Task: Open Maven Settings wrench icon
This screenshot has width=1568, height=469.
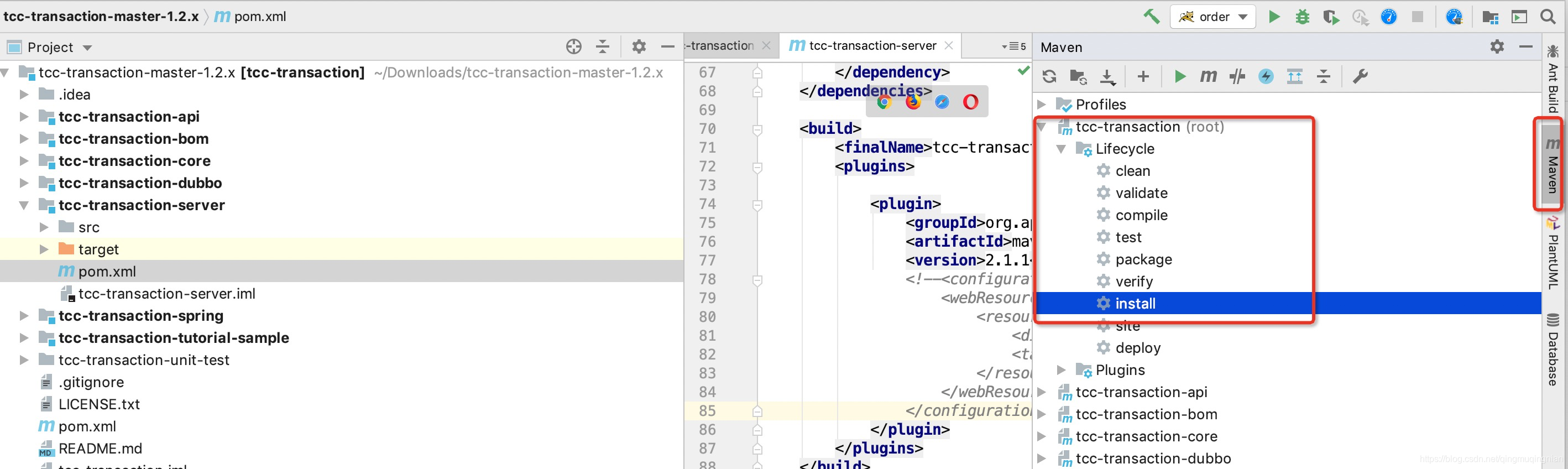Action: click(x=1360, y=76)
